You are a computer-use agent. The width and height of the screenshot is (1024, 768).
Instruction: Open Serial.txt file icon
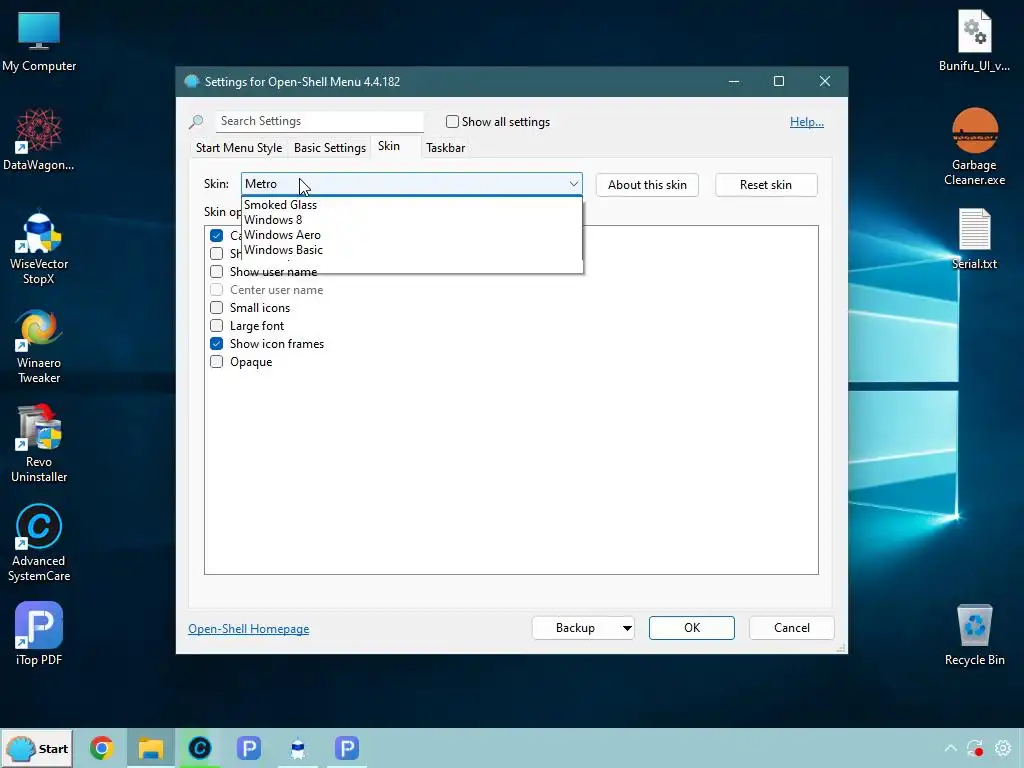(974, 239)
